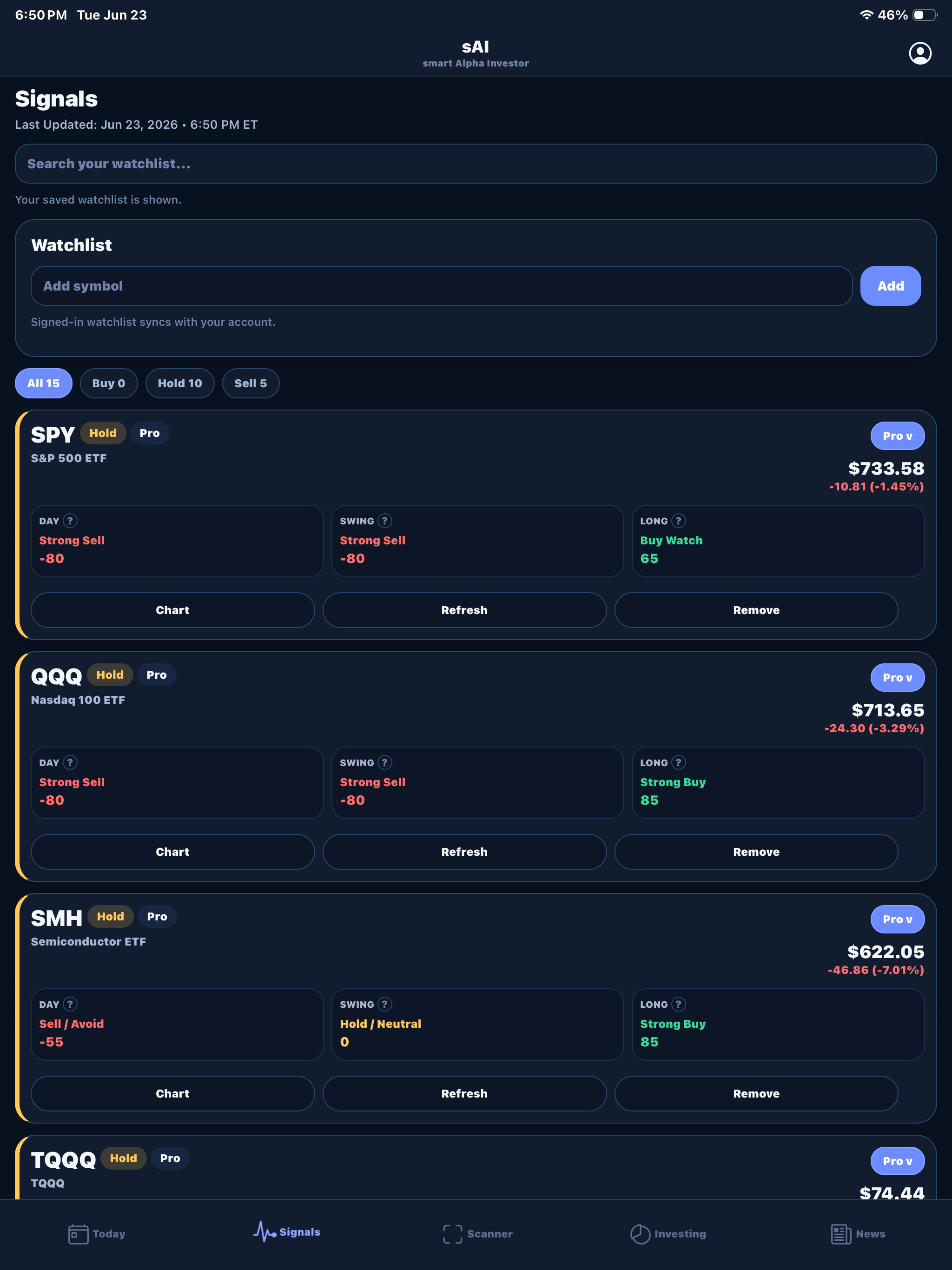Click the SMH Day Sell / Avoid signal
The height and width of the screenshot is (1270, 952).
click(71, 1024)
